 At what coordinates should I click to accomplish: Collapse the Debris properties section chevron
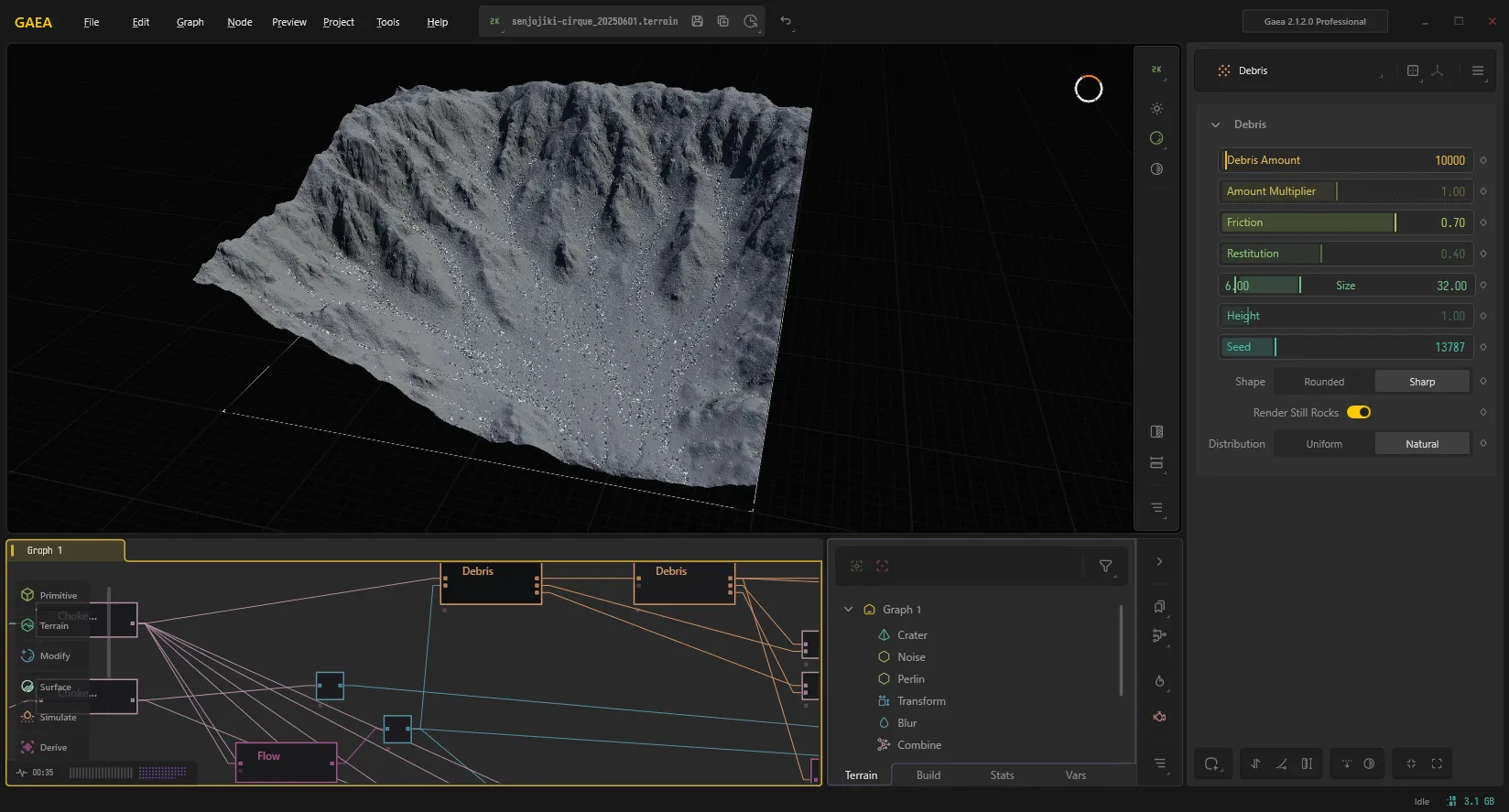tap(1215, 125)
